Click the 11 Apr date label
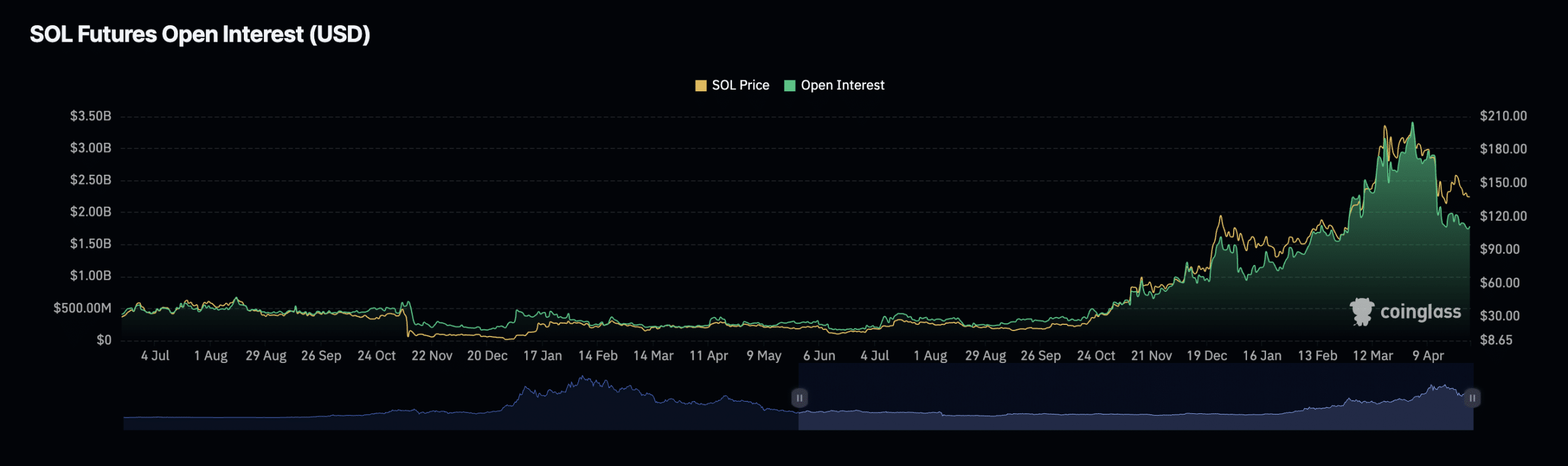1568x466 pixels. [709, 356]
